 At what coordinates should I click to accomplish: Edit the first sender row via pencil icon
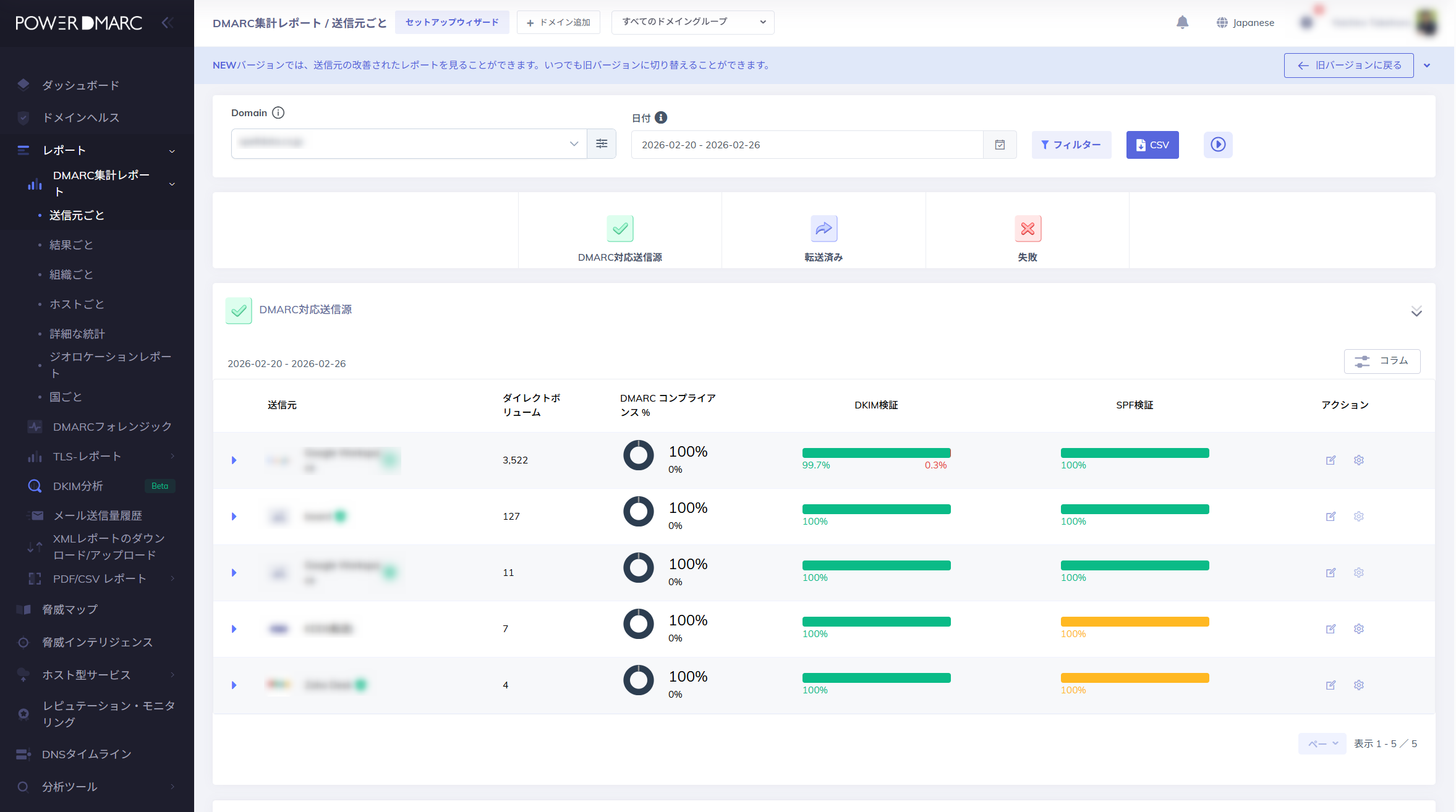coord(1331,460)
